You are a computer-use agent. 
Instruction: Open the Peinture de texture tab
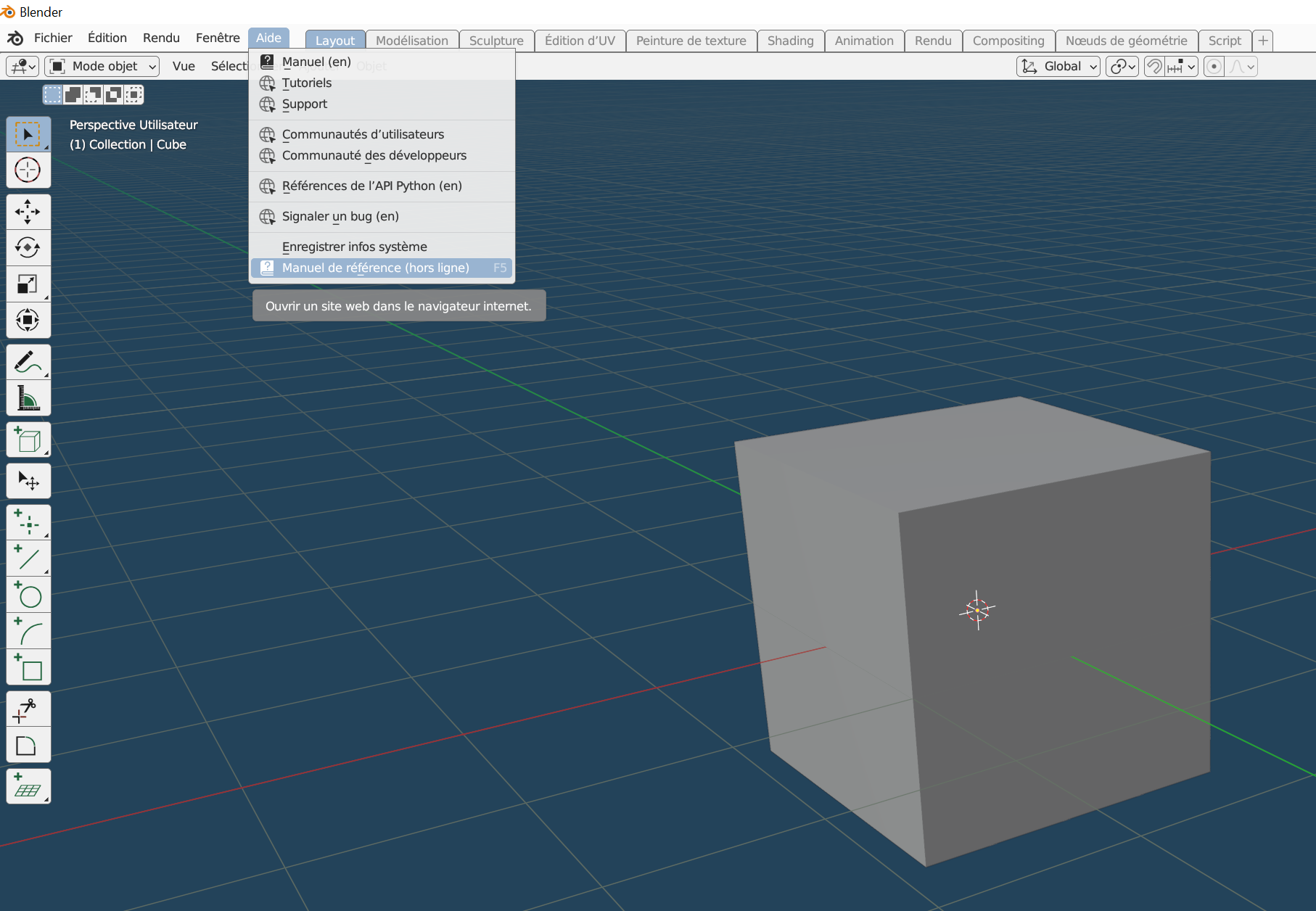[691, 41]
